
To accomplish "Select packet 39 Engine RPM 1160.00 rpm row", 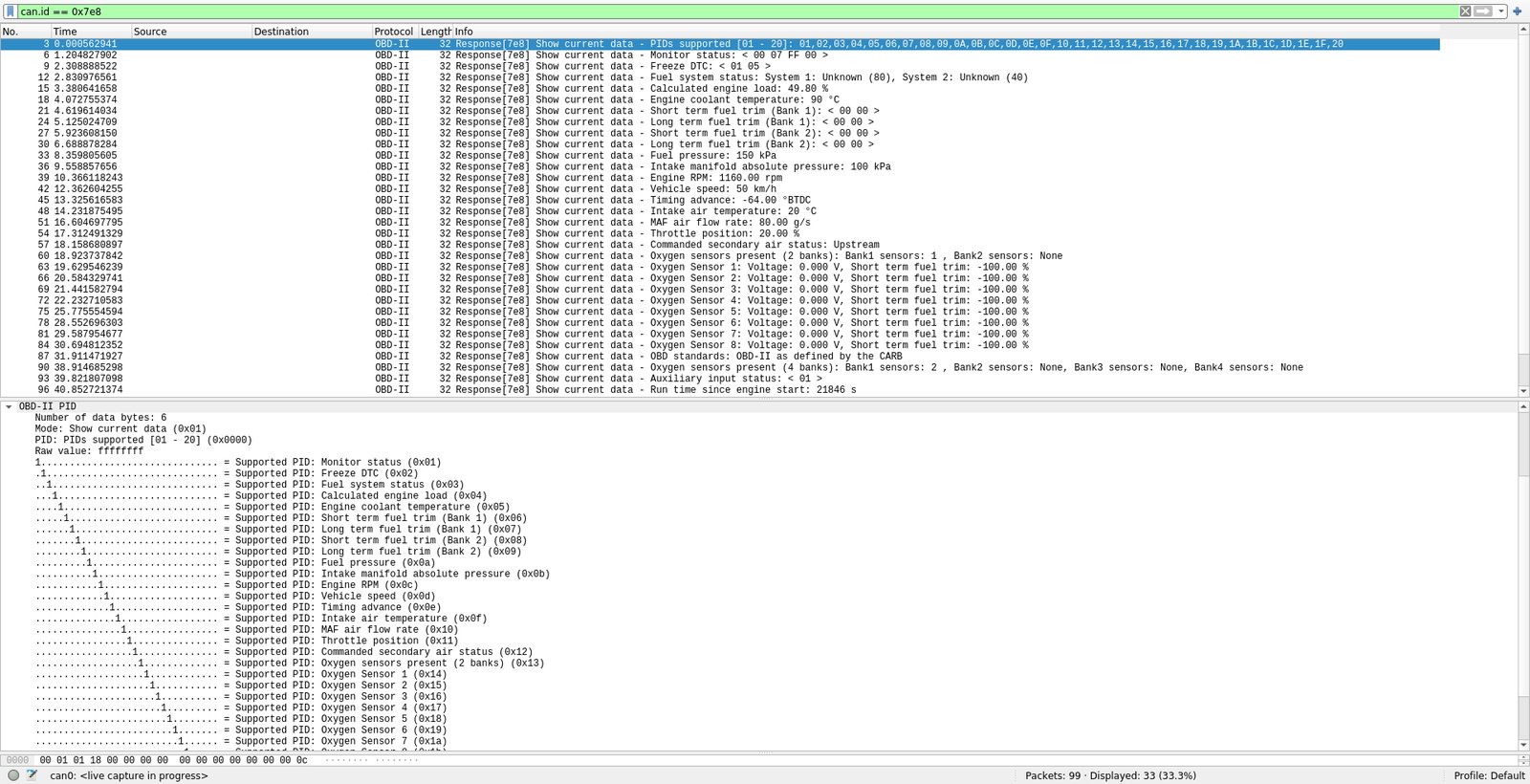I will [x=720, y=178].
